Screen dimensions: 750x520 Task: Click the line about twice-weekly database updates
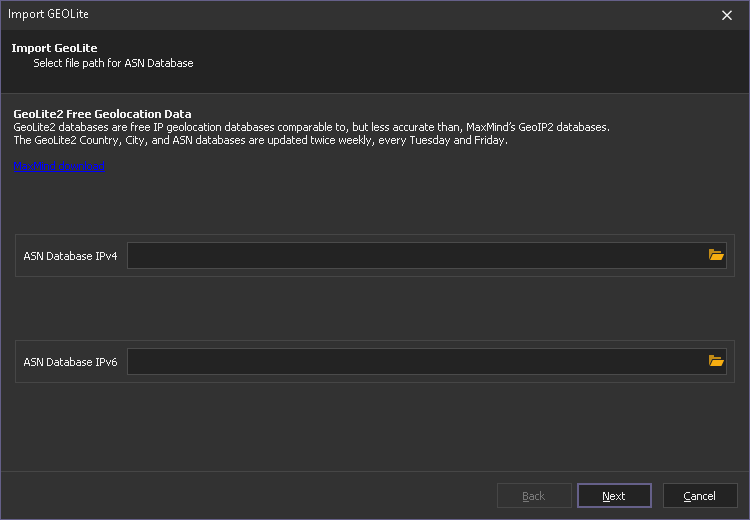(x=261, y=140)
